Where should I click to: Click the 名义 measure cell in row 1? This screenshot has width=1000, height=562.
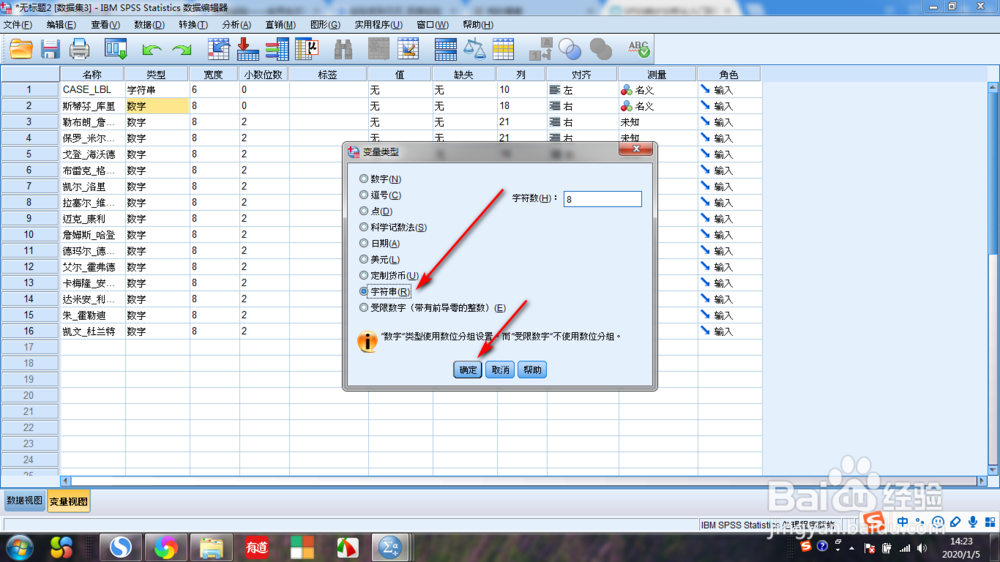[x=657, y=90]
